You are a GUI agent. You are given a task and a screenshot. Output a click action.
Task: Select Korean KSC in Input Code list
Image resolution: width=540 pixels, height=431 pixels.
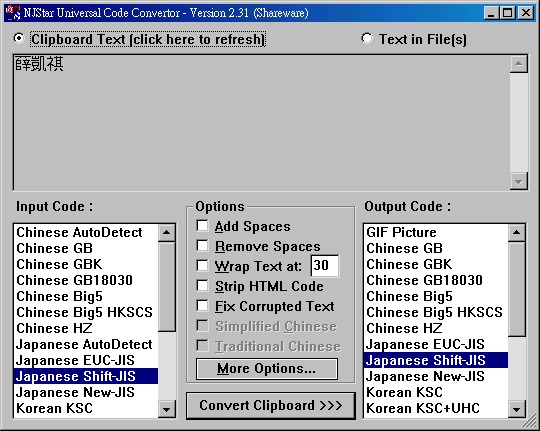pyautogui.click(x=86, y=409)
